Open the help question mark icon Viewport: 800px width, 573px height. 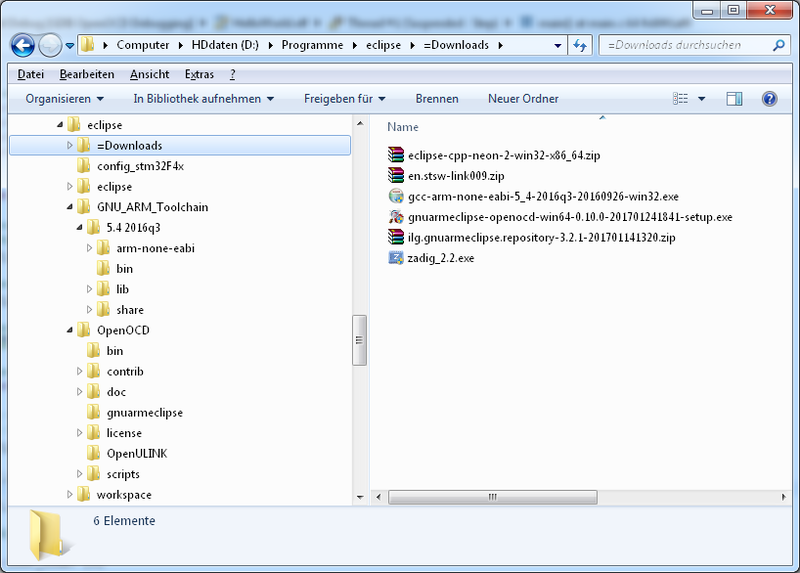pyautogui.click(x=769, y=99)
